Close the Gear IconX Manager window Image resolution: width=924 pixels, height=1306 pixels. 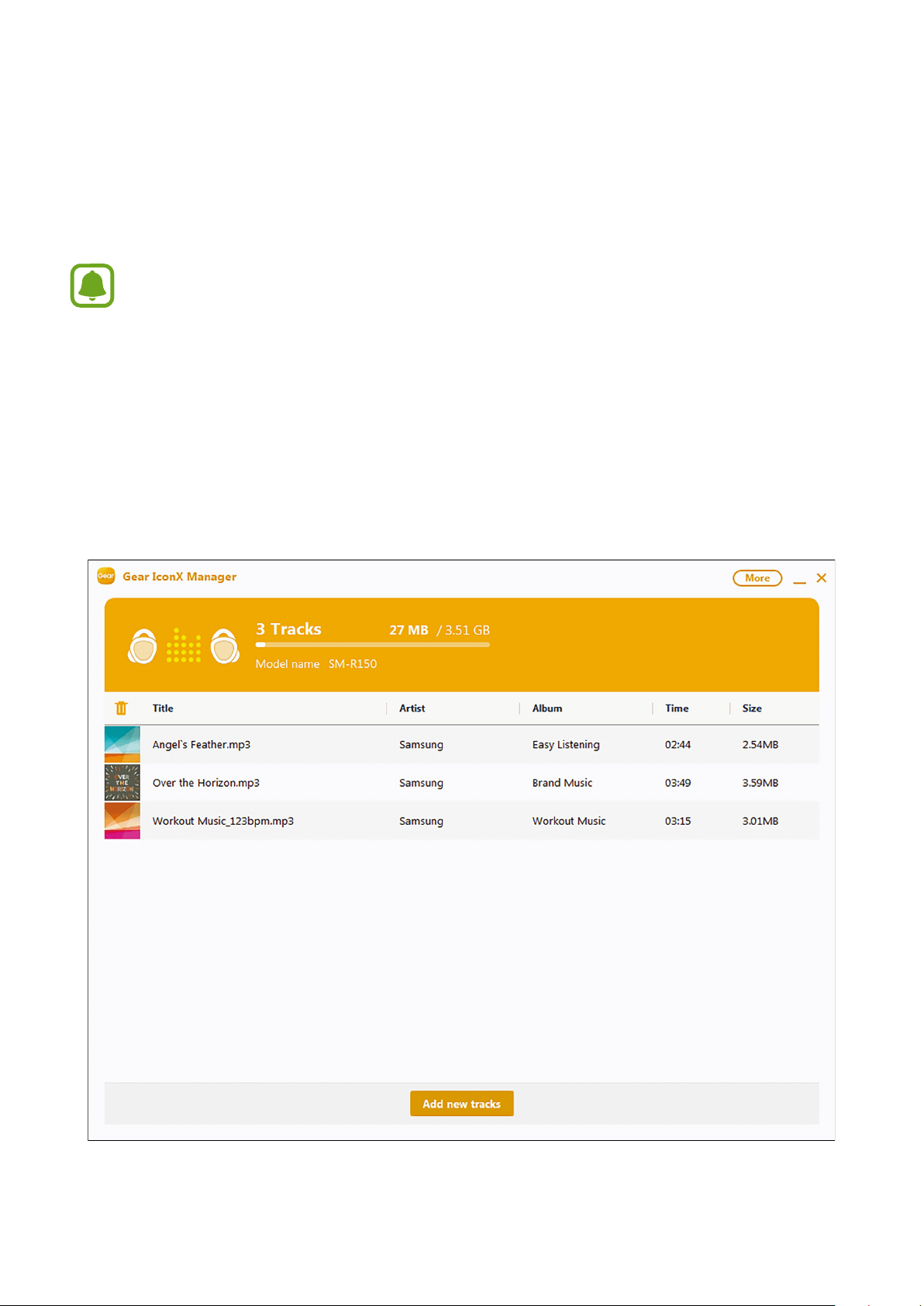point(822,578)
